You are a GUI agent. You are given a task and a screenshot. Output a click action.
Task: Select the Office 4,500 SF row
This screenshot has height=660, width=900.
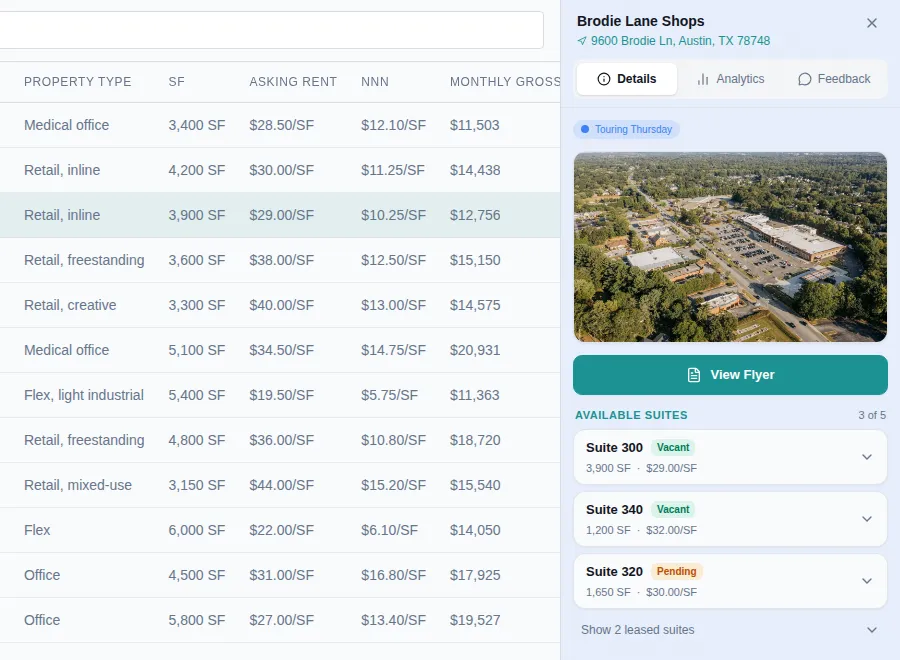coord(280,575)
